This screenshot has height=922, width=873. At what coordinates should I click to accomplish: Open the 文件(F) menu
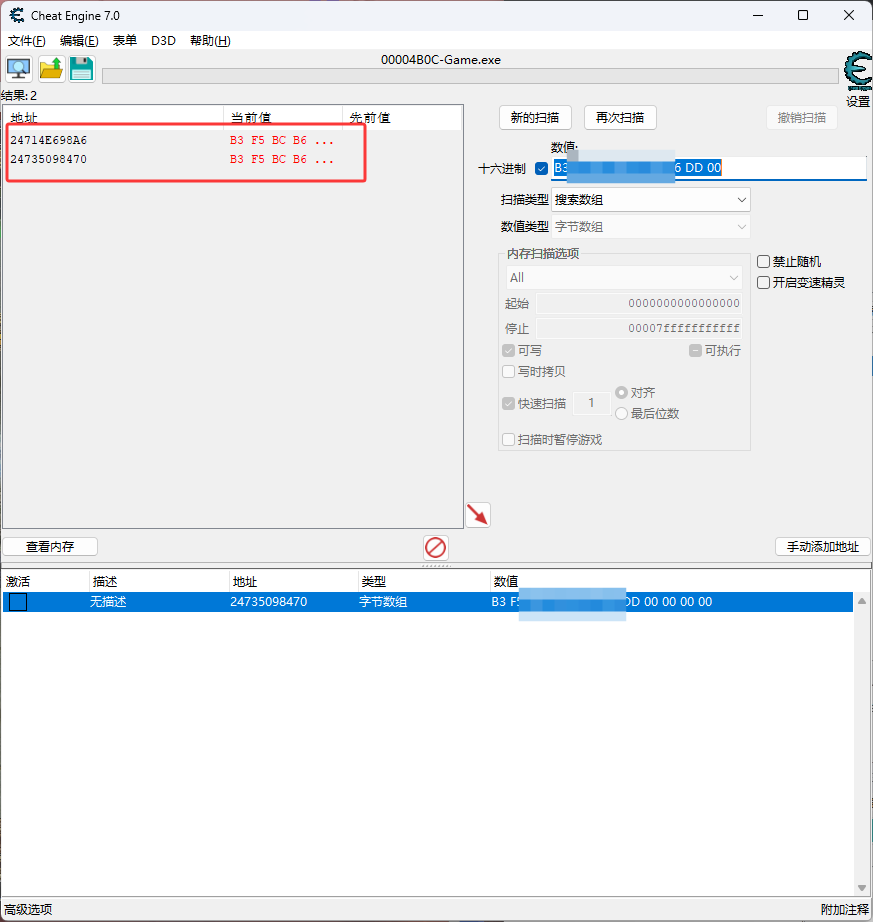coord(26,41)
